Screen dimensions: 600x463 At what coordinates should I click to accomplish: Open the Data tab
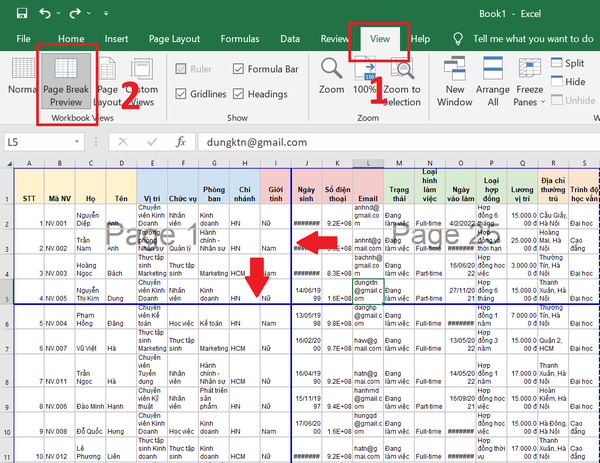tap(290, 39)
